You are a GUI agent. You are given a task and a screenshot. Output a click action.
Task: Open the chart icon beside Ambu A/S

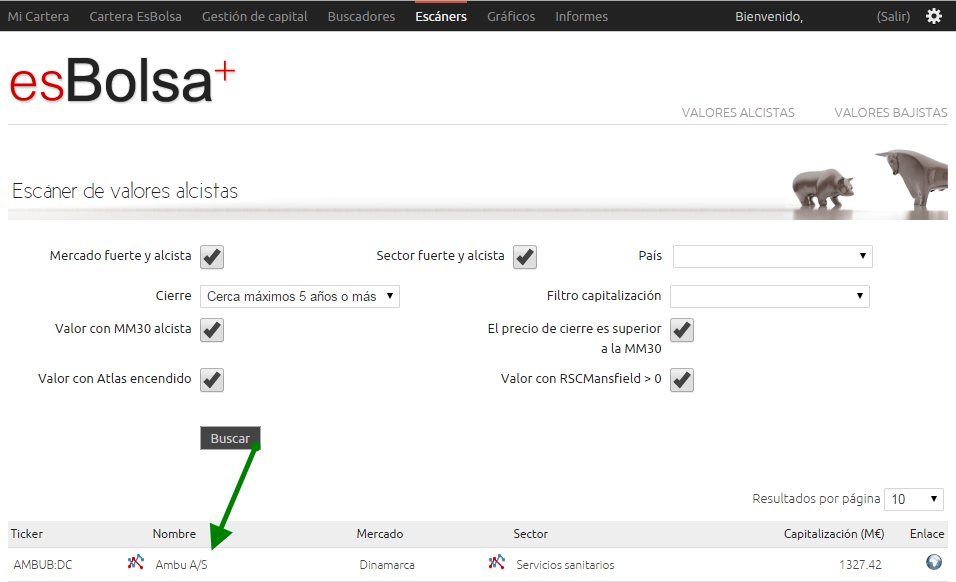[x=135, y=562]
